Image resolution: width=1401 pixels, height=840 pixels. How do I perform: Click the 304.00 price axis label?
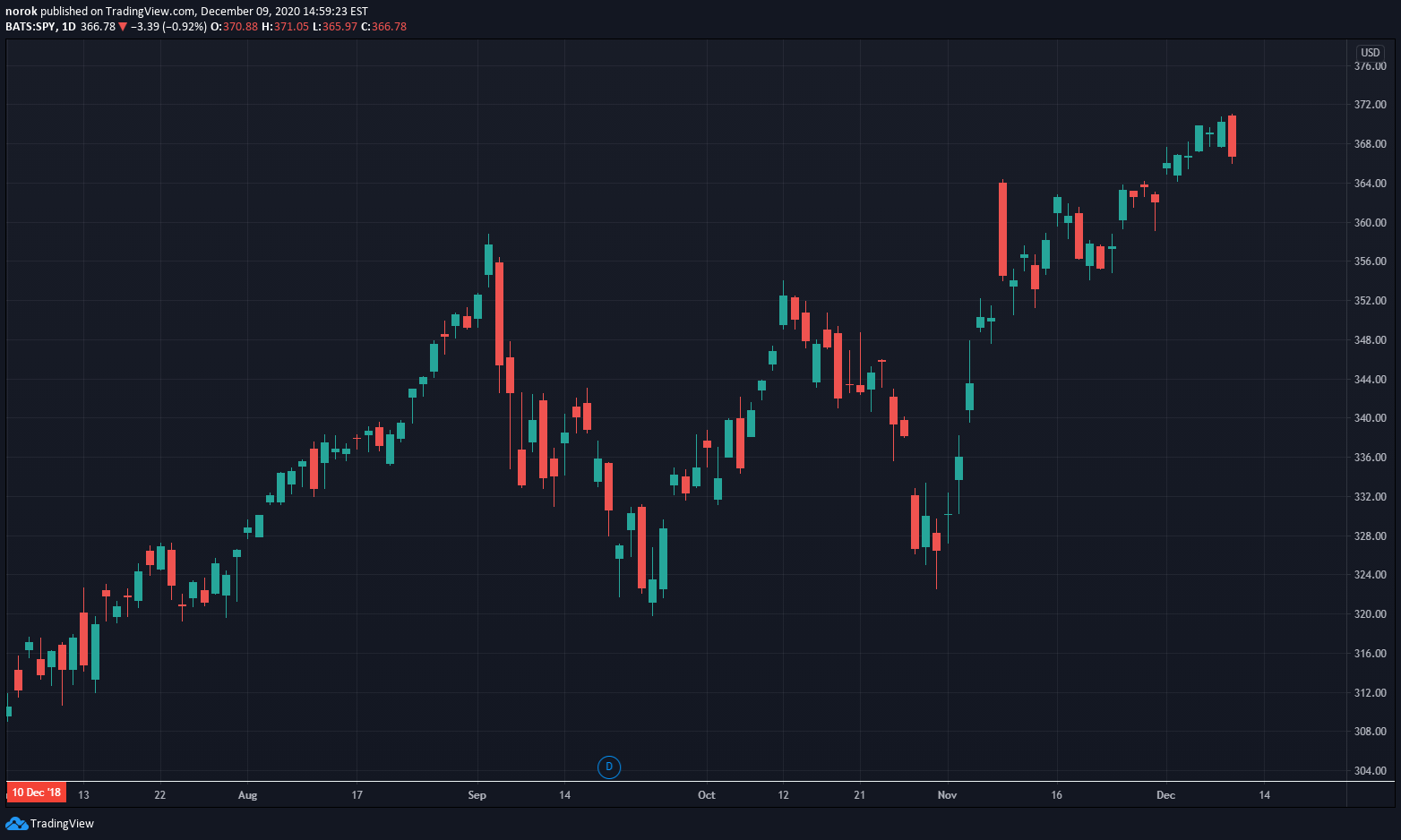pos(1370,771)
